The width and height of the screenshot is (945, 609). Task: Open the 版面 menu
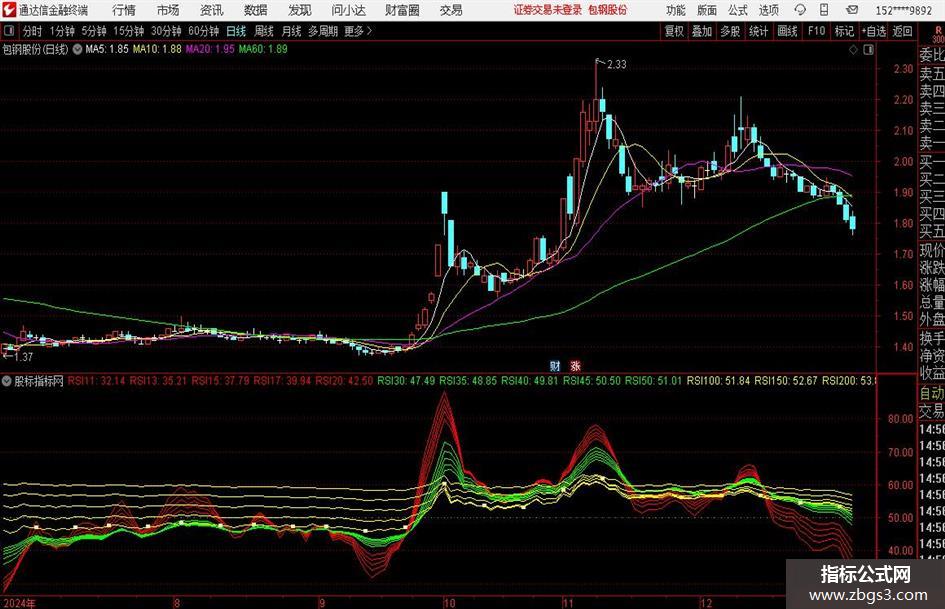click(707, 10)
